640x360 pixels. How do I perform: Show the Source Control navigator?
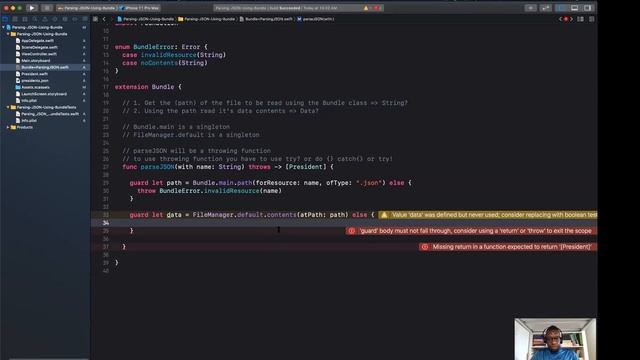(x=15, y=19)
